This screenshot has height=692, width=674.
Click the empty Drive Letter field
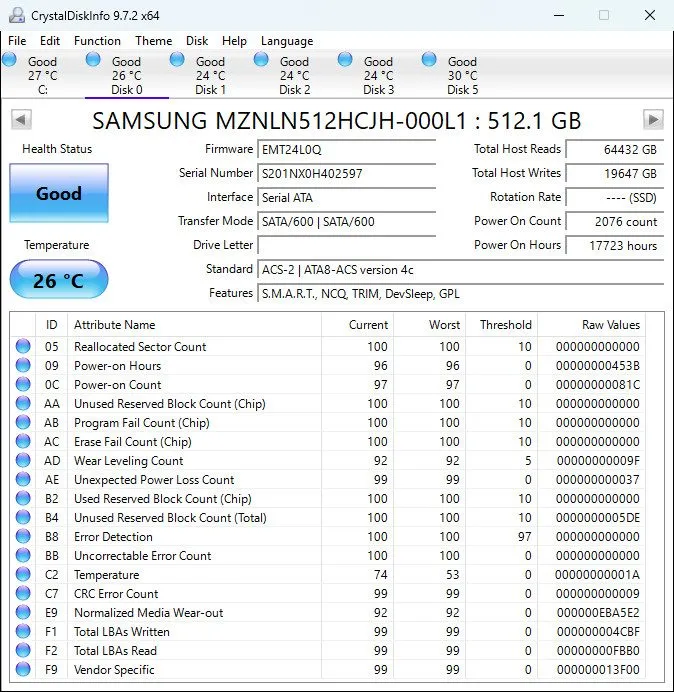[x=346, y=245]
